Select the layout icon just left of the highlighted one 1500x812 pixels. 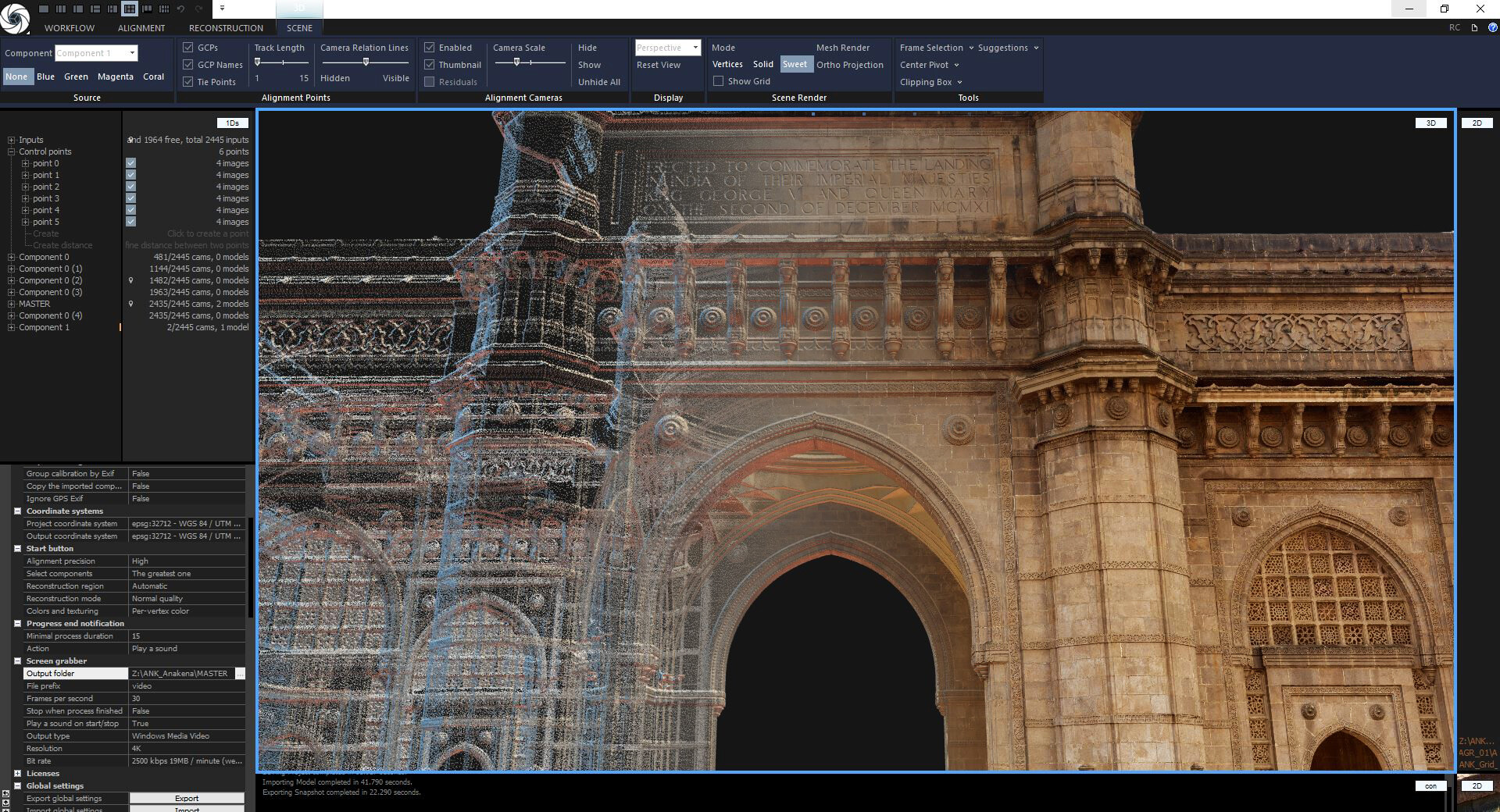pos(112,9)
